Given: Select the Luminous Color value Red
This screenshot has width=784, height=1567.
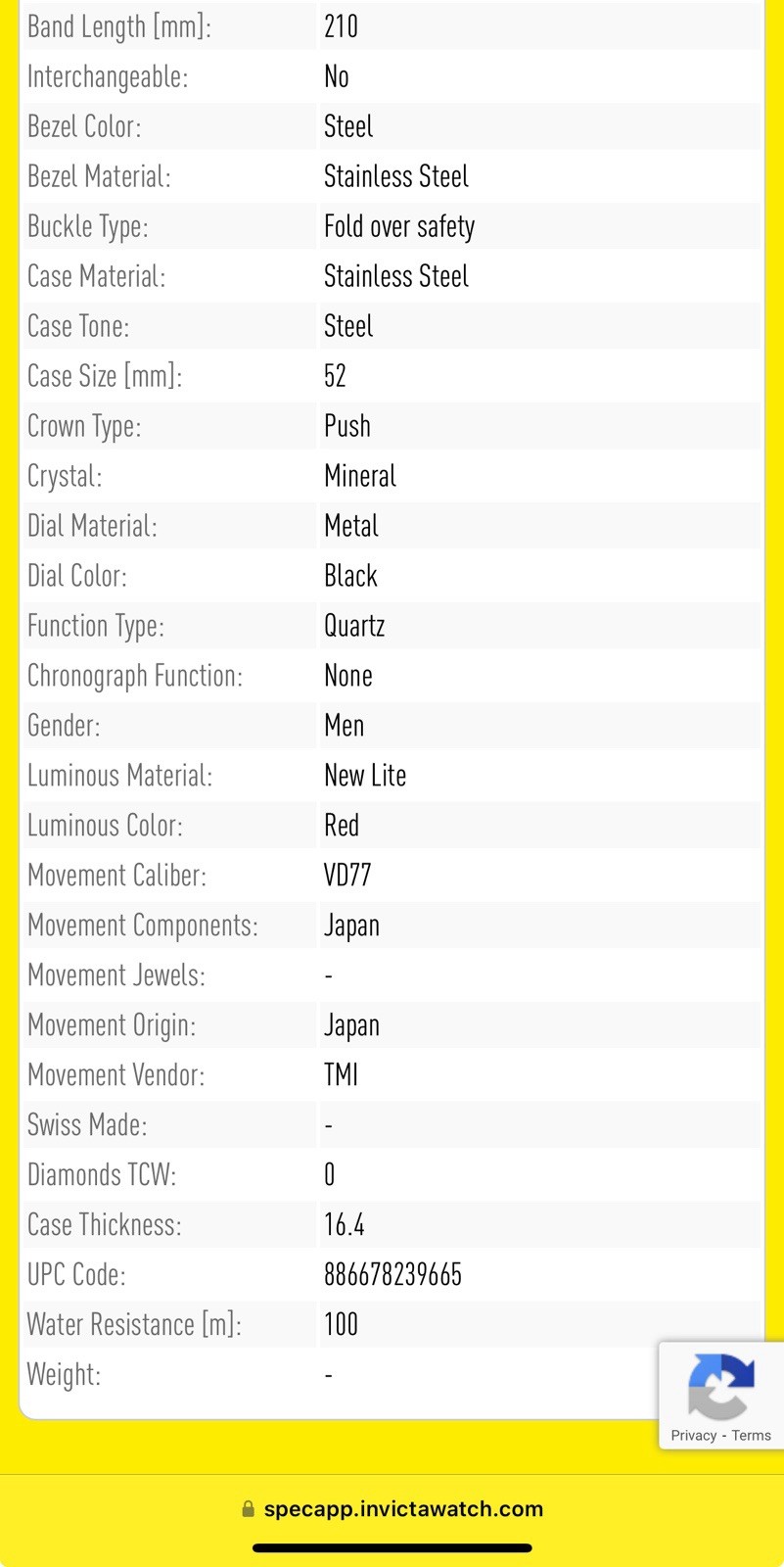Looking at the screenshot, I should [342, 825].
